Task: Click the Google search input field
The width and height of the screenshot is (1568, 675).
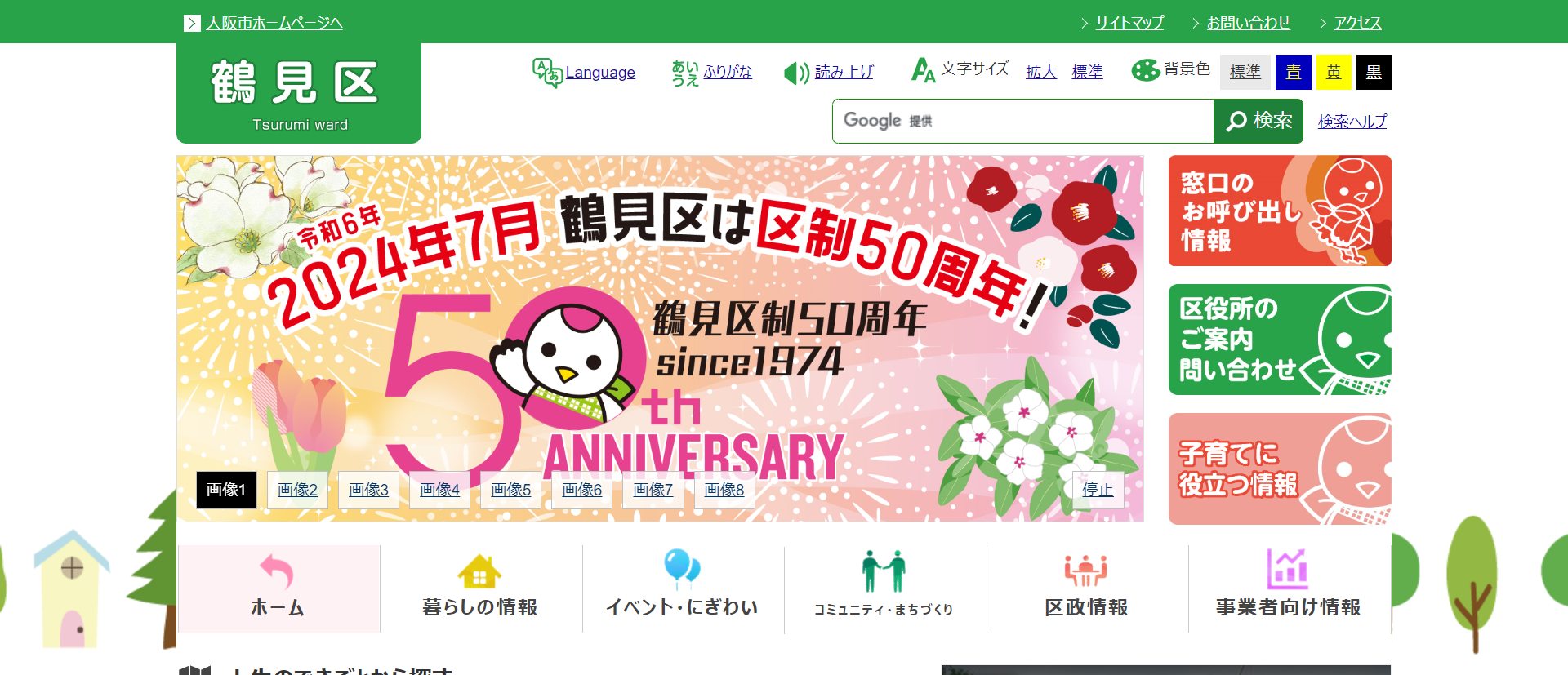Action: click(x=1023, y=121)
